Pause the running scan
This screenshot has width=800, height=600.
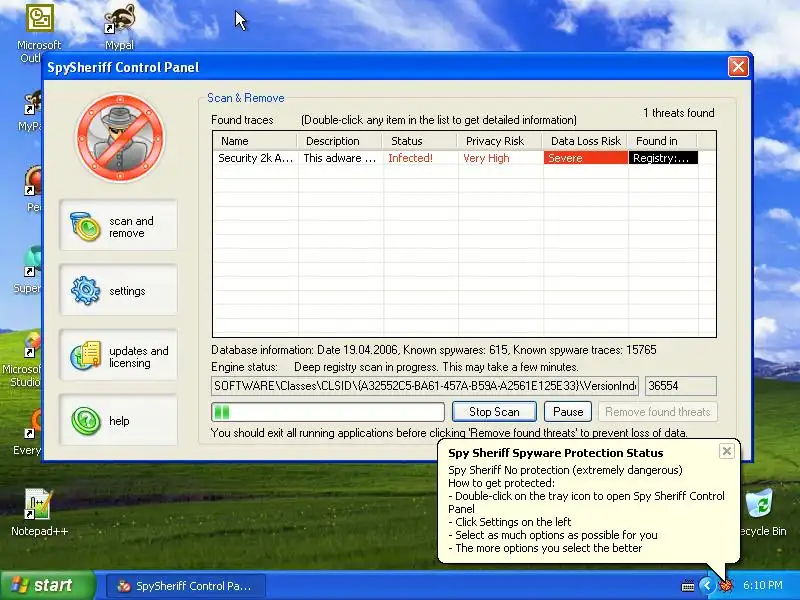point(568,412)
